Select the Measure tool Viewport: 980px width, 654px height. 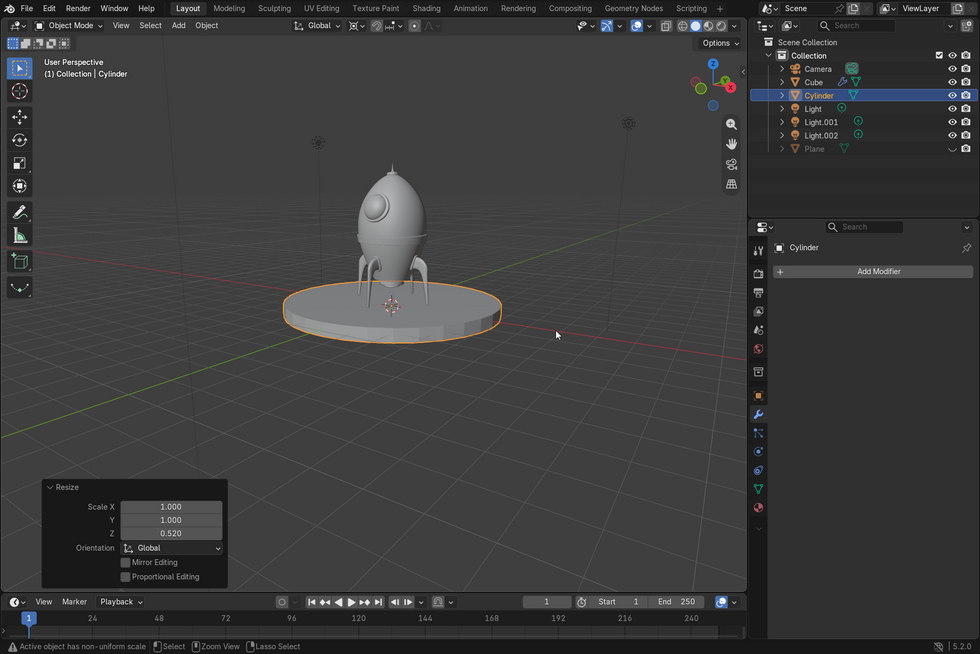pyautogui.click(x=19, y=236)
